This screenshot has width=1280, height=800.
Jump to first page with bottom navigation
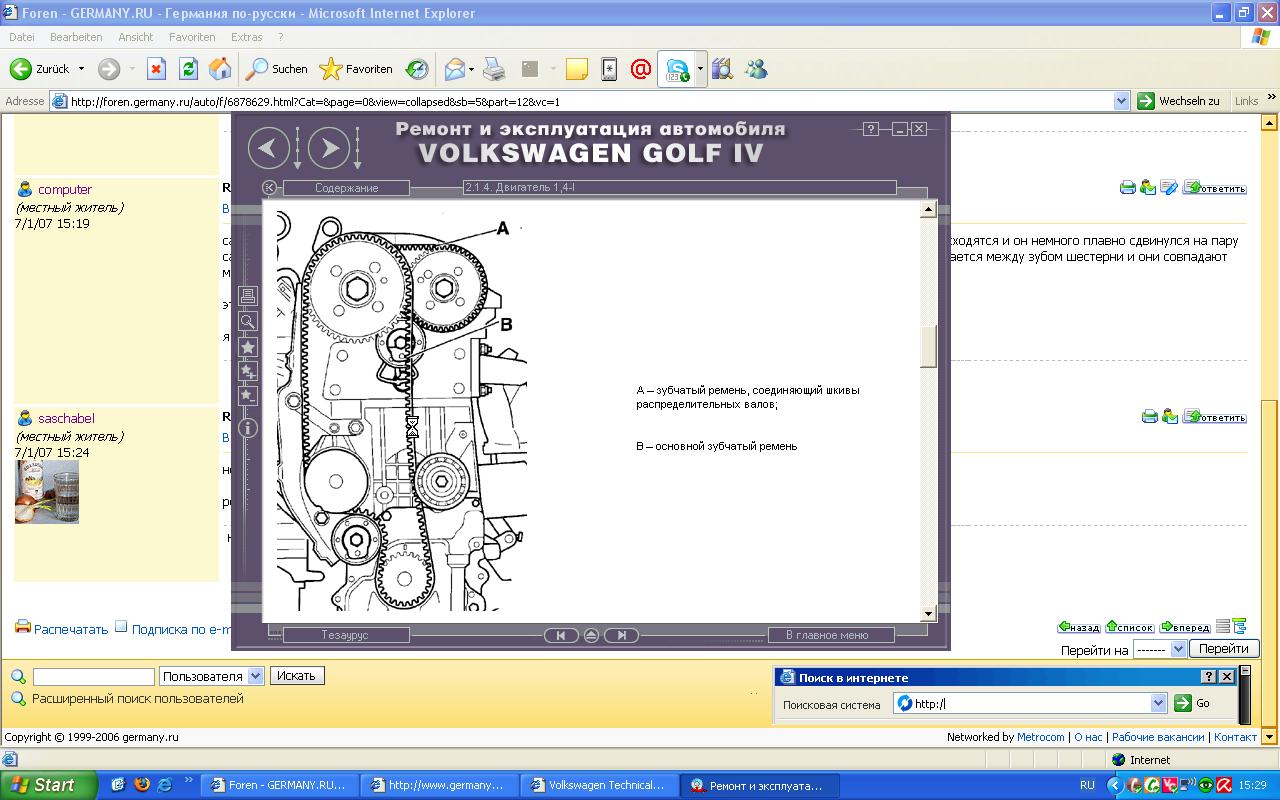point(561,635)
